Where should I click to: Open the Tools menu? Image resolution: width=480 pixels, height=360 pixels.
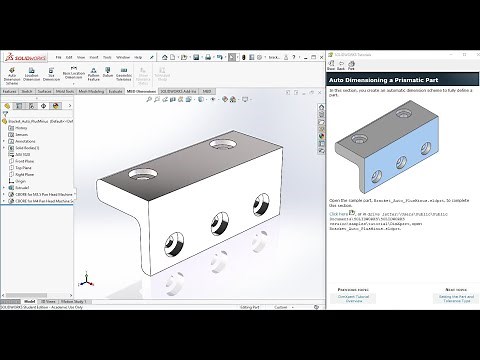[x=107, y=57]
